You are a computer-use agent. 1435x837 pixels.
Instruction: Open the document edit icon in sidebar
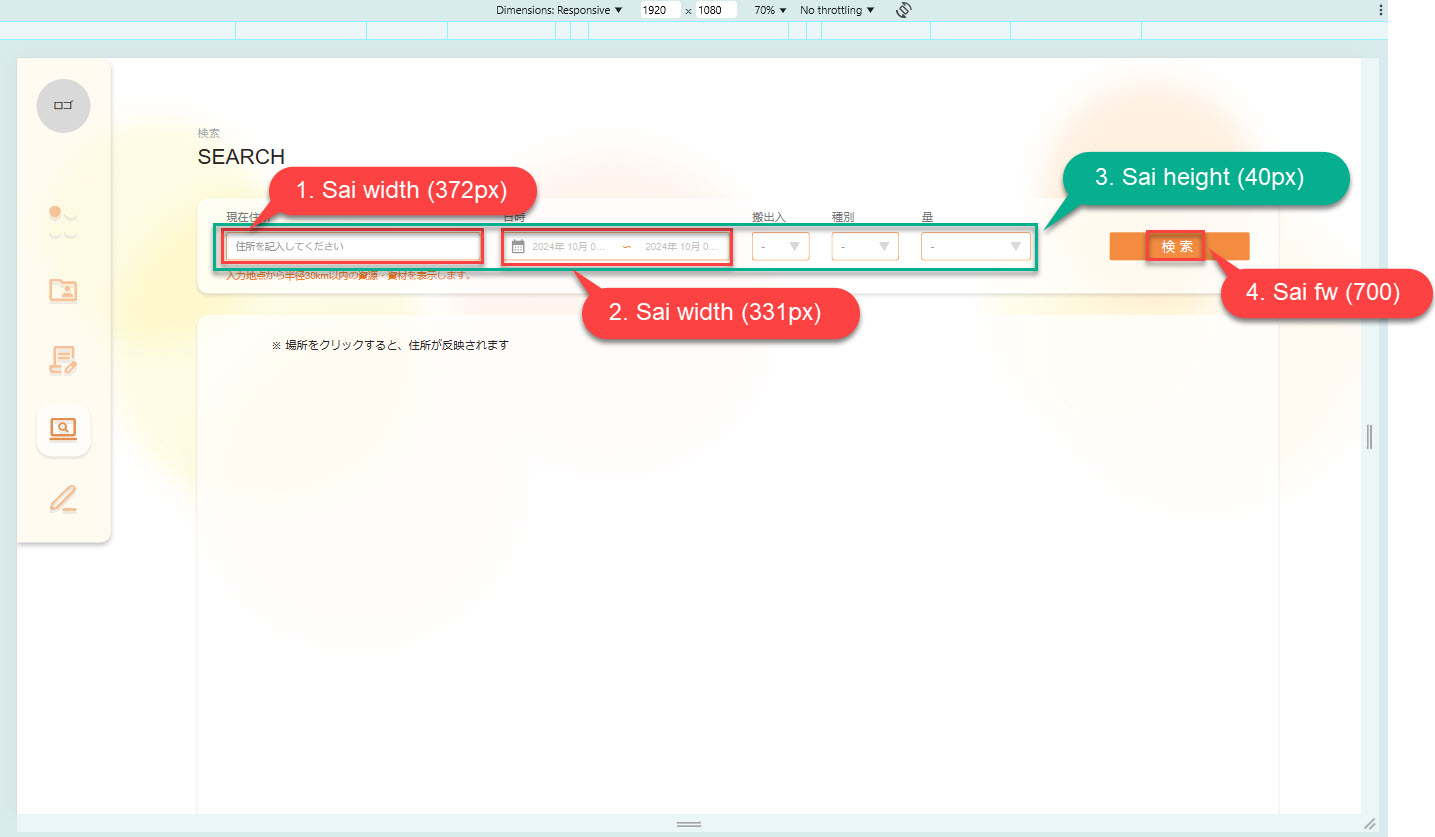(x=63, y=360)
